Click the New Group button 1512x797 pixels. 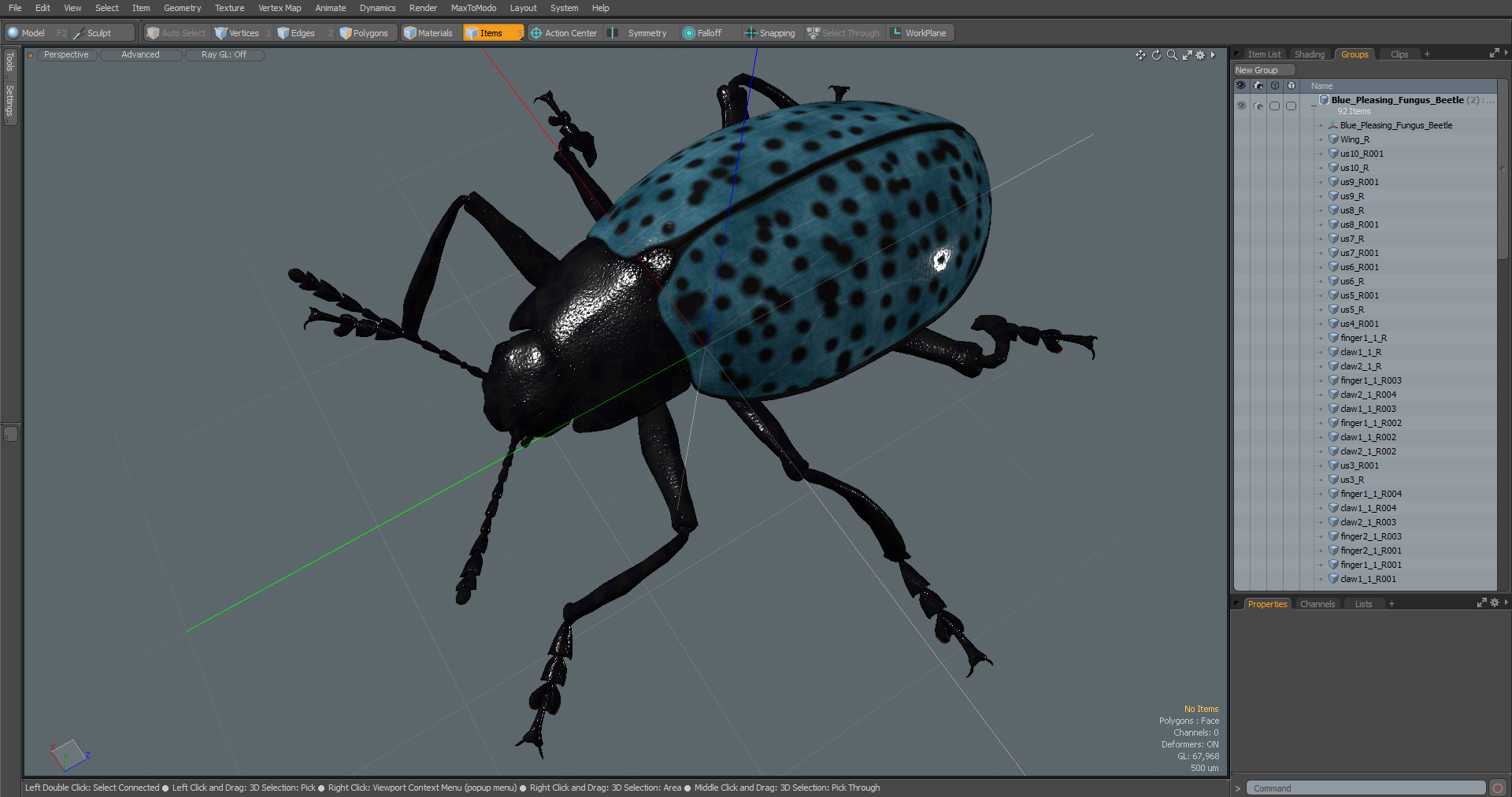pyautogui.click(x=1263, y=70)
